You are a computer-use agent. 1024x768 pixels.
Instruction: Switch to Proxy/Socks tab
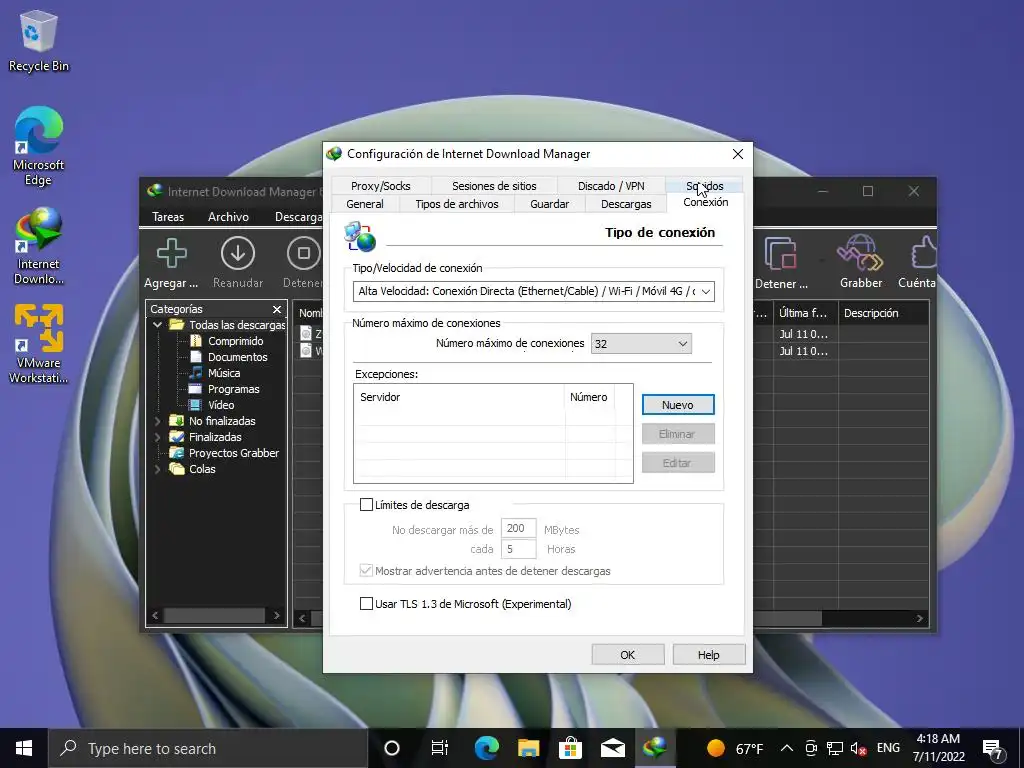(x=381, y=185)
